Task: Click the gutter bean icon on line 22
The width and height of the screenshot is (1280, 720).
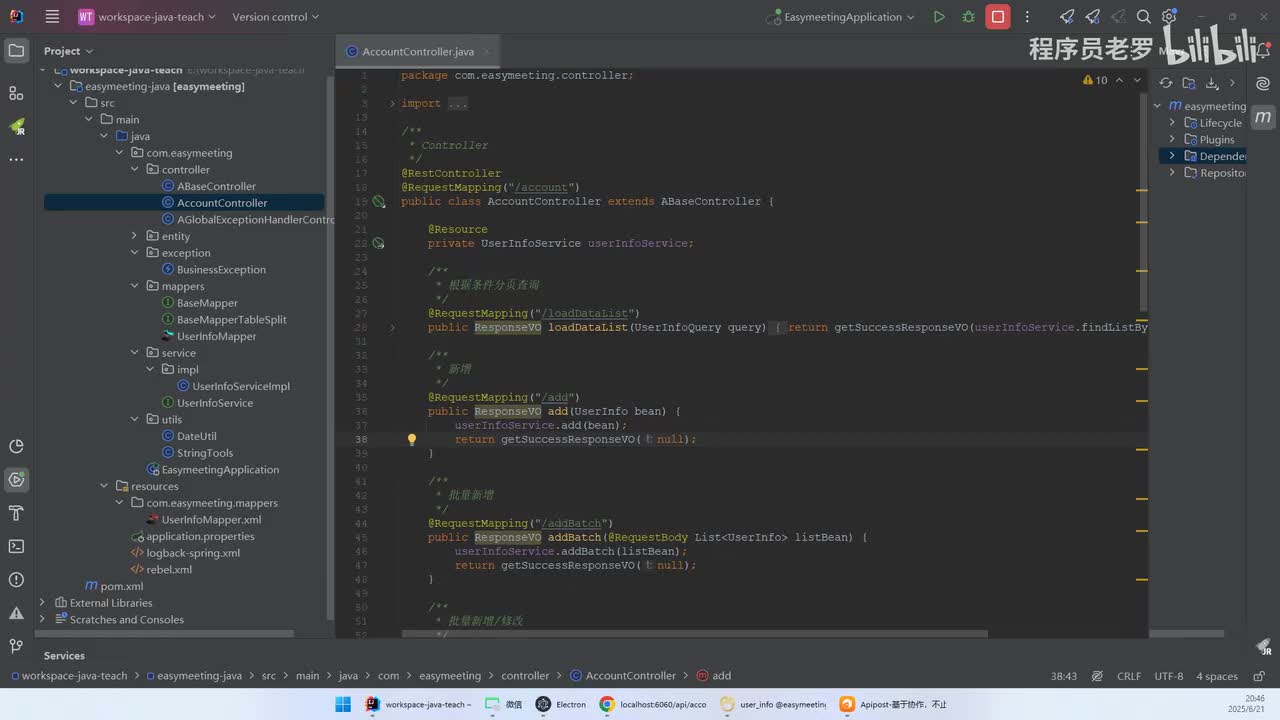Action: 379,243
